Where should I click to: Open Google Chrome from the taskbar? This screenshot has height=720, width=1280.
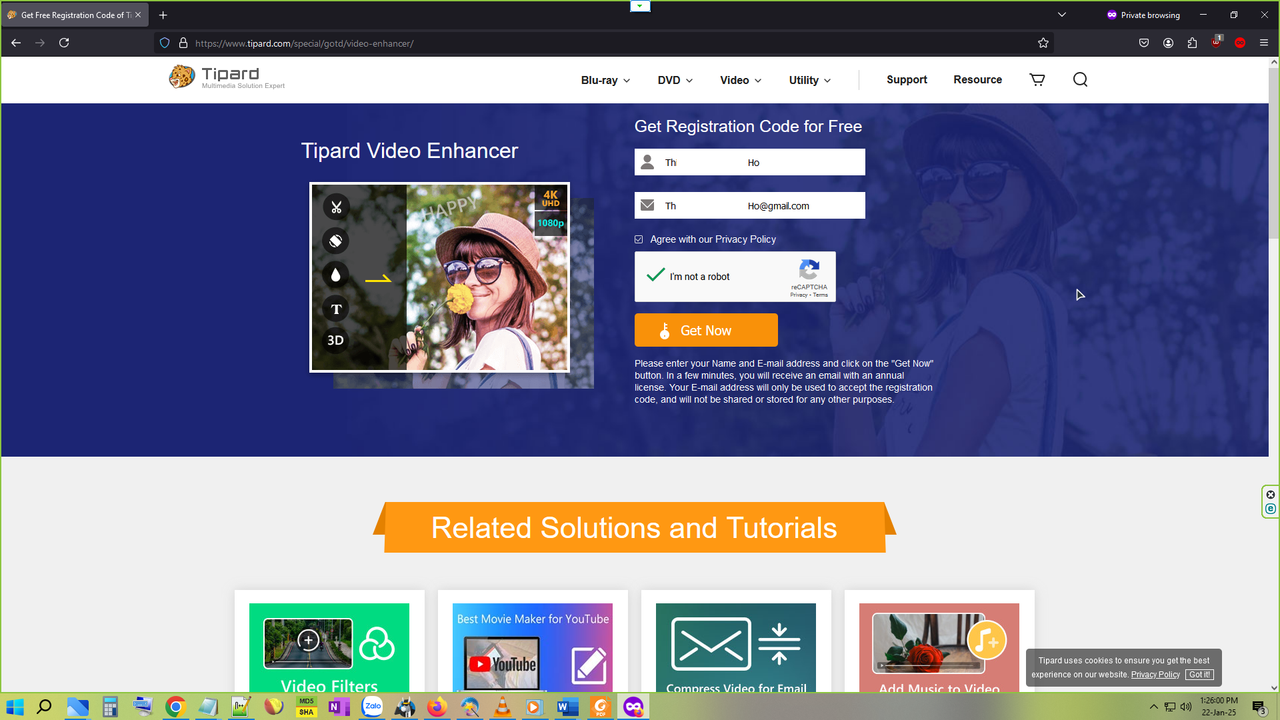175,707
